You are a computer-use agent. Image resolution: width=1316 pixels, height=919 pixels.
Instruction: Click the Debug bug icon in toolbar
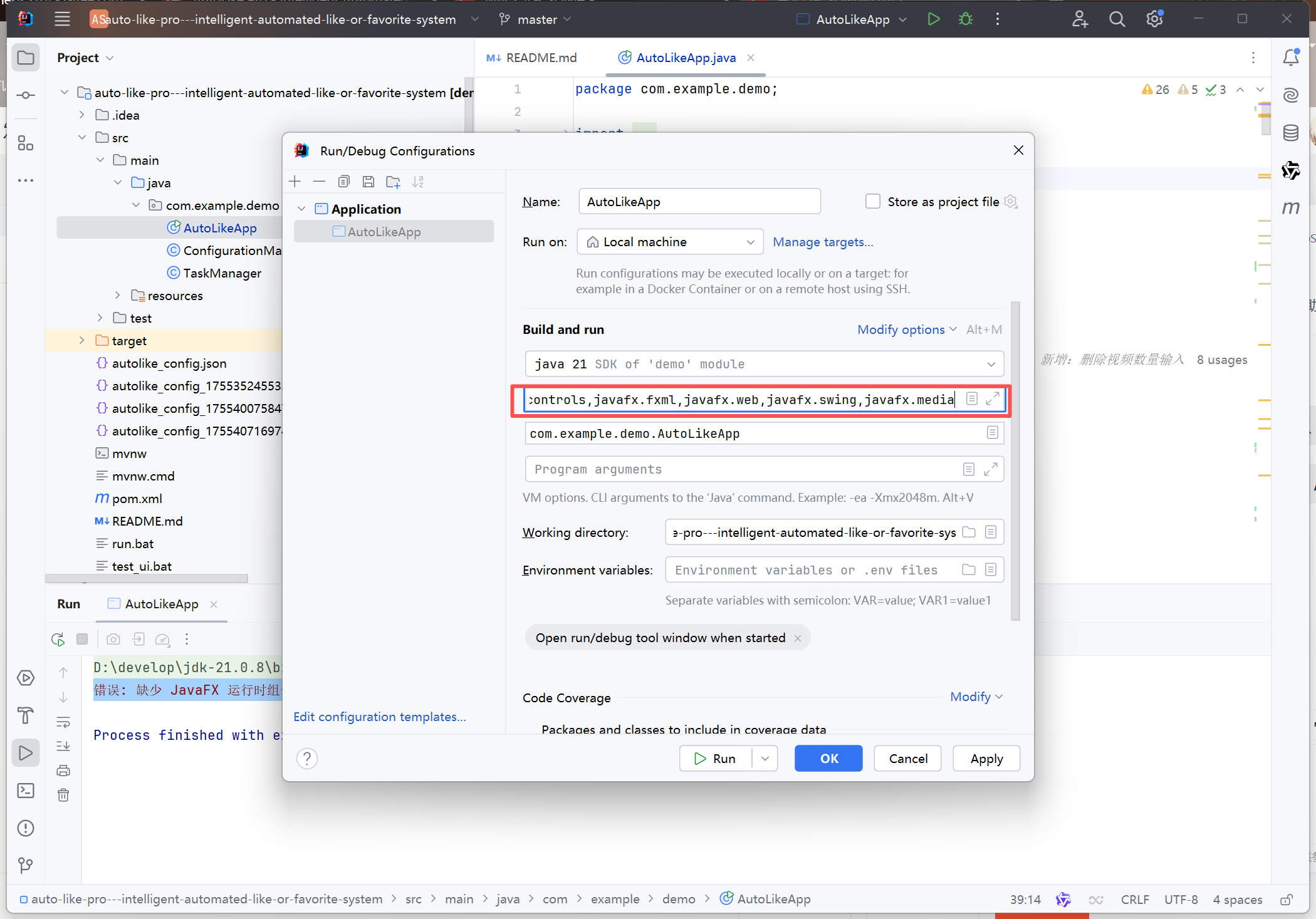(x=966, y=19)
